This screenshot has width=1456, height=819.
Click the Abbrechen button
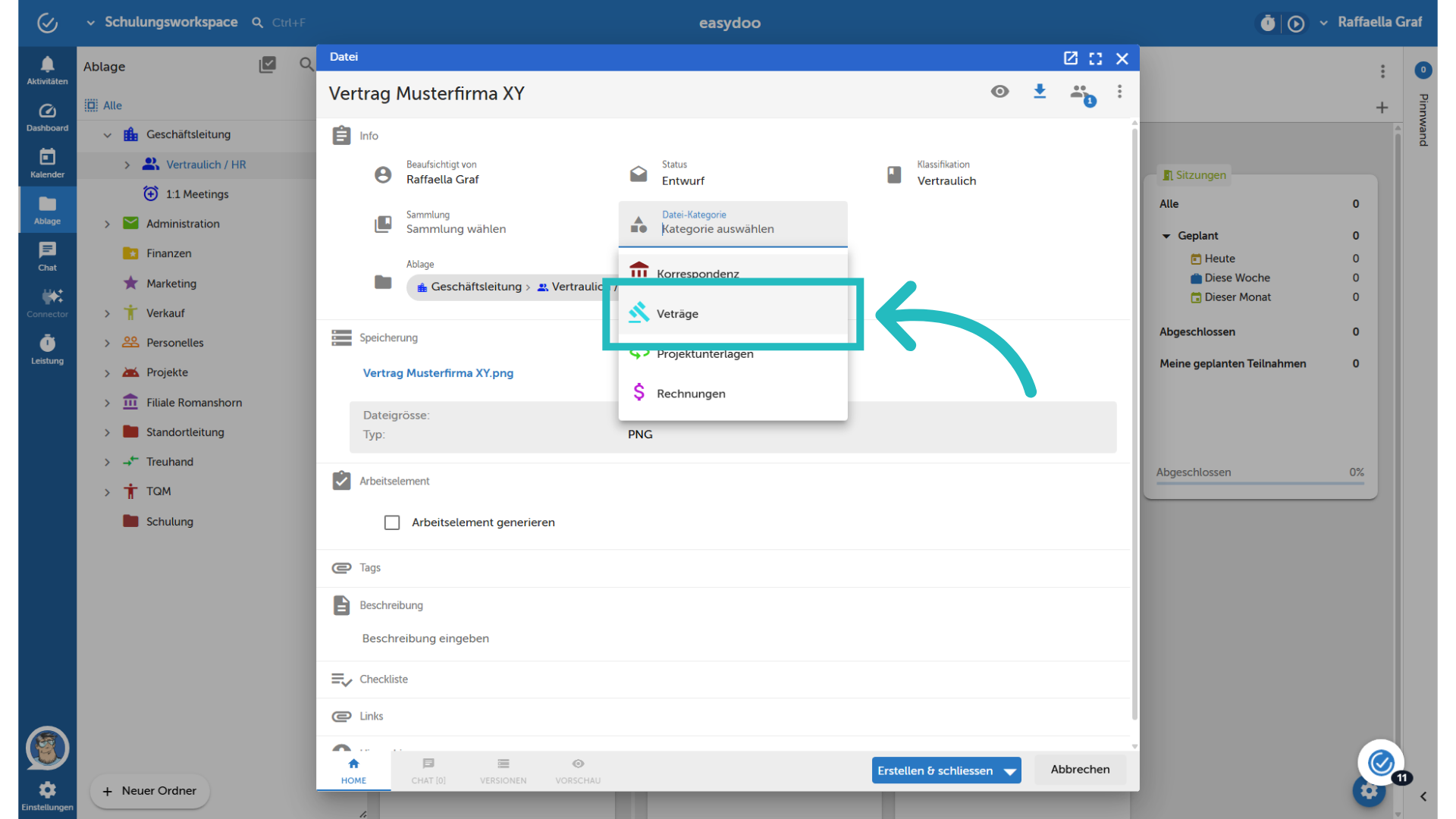1080,770
